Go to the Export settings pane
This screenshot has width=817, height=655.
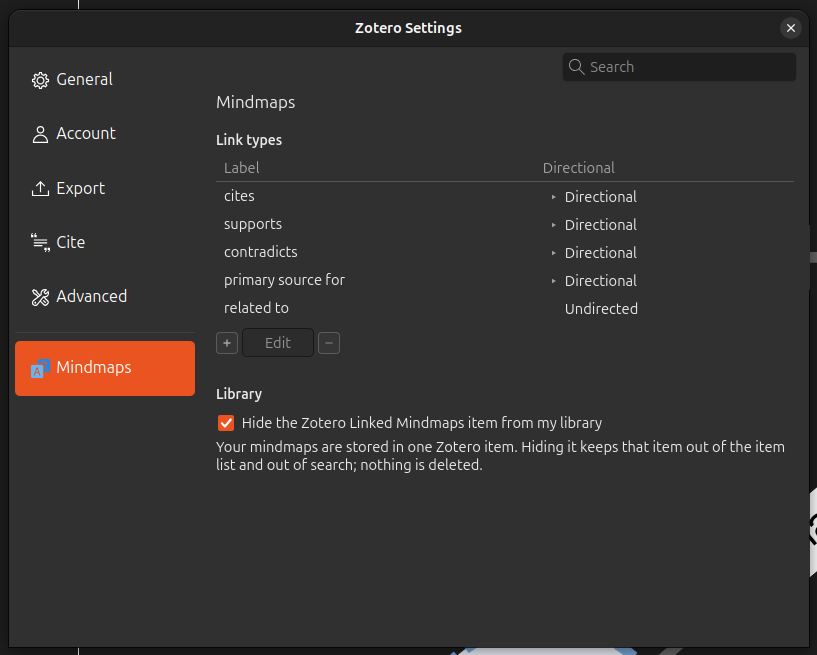105,188
